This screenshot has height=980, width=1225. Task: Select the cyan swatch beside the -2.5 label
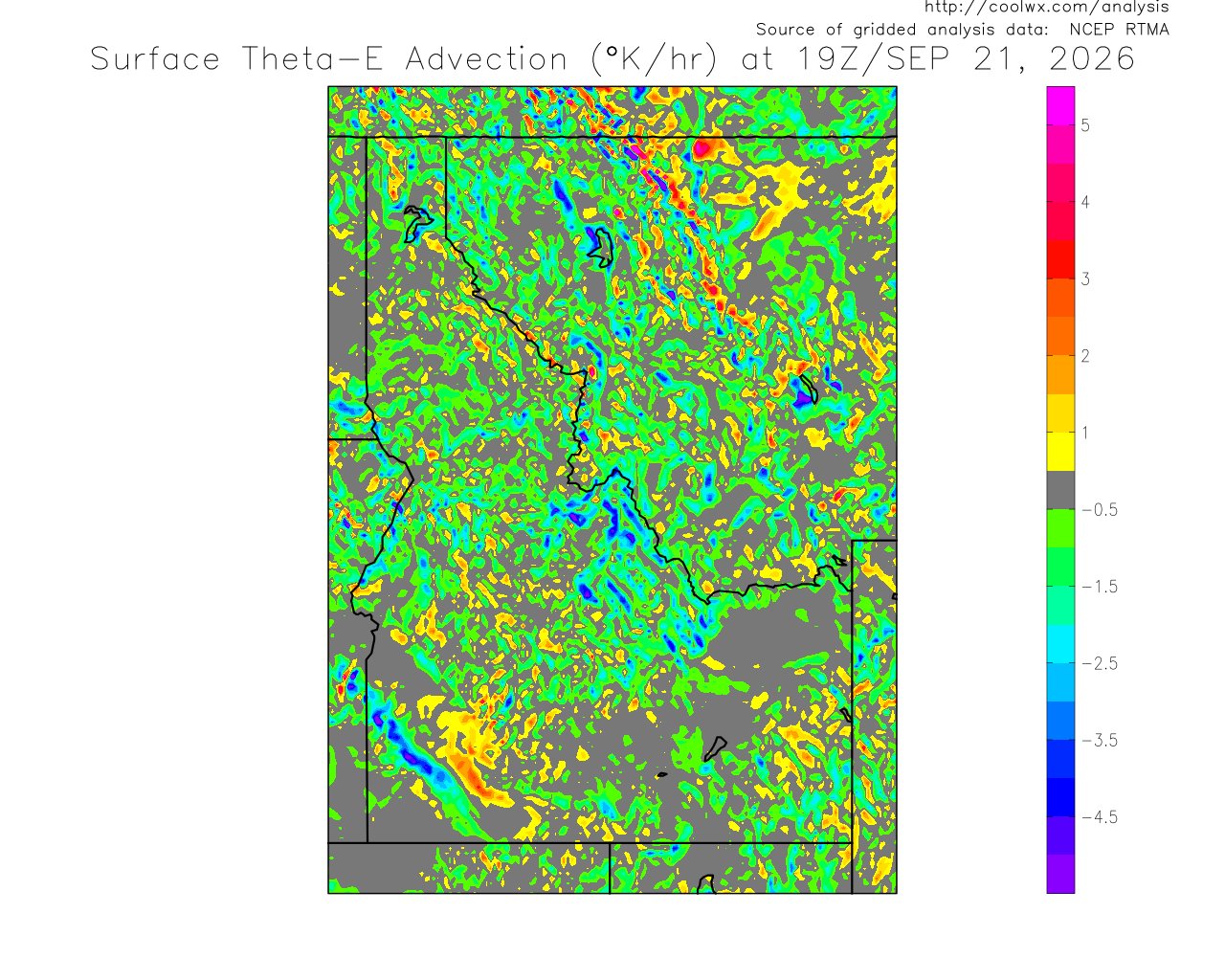[1060, 643]
